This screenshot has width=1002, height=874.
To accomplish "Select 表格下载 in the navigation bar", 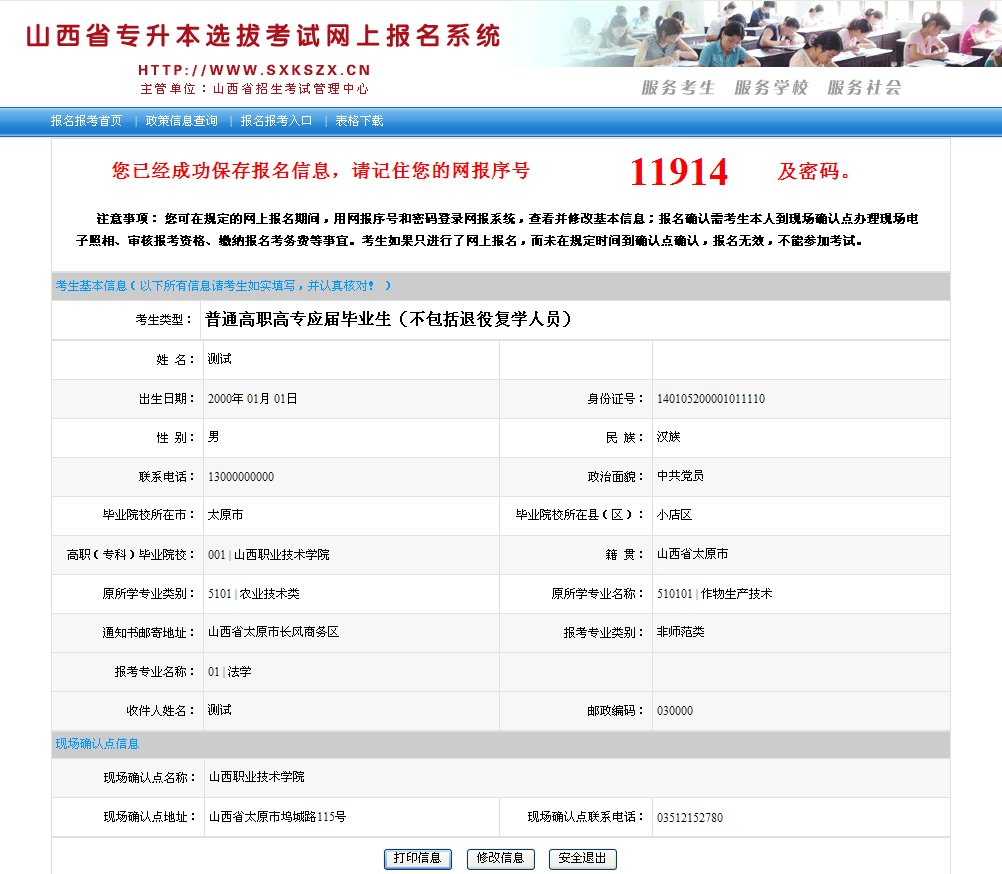I will pos(359,121).
